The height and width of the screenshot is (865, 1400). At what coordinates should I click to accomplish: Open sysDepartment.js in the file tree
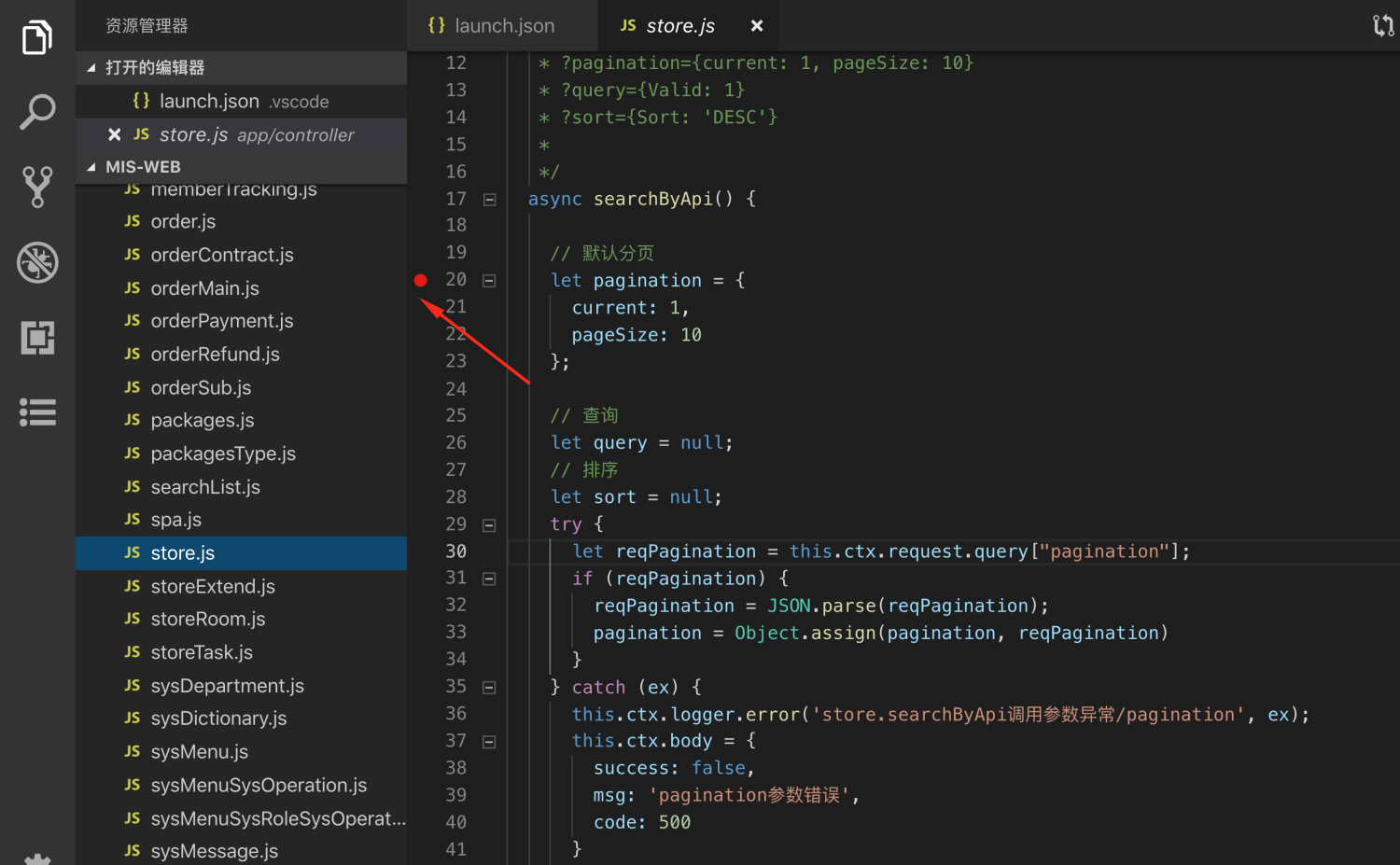[x=241, y=686]
